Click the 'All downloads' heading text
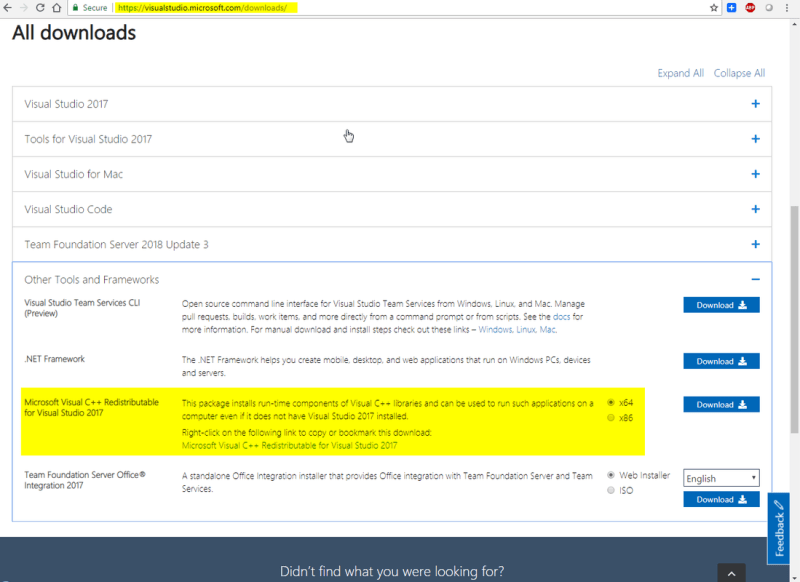Screen dimensions: 800x582 [74, 33]
